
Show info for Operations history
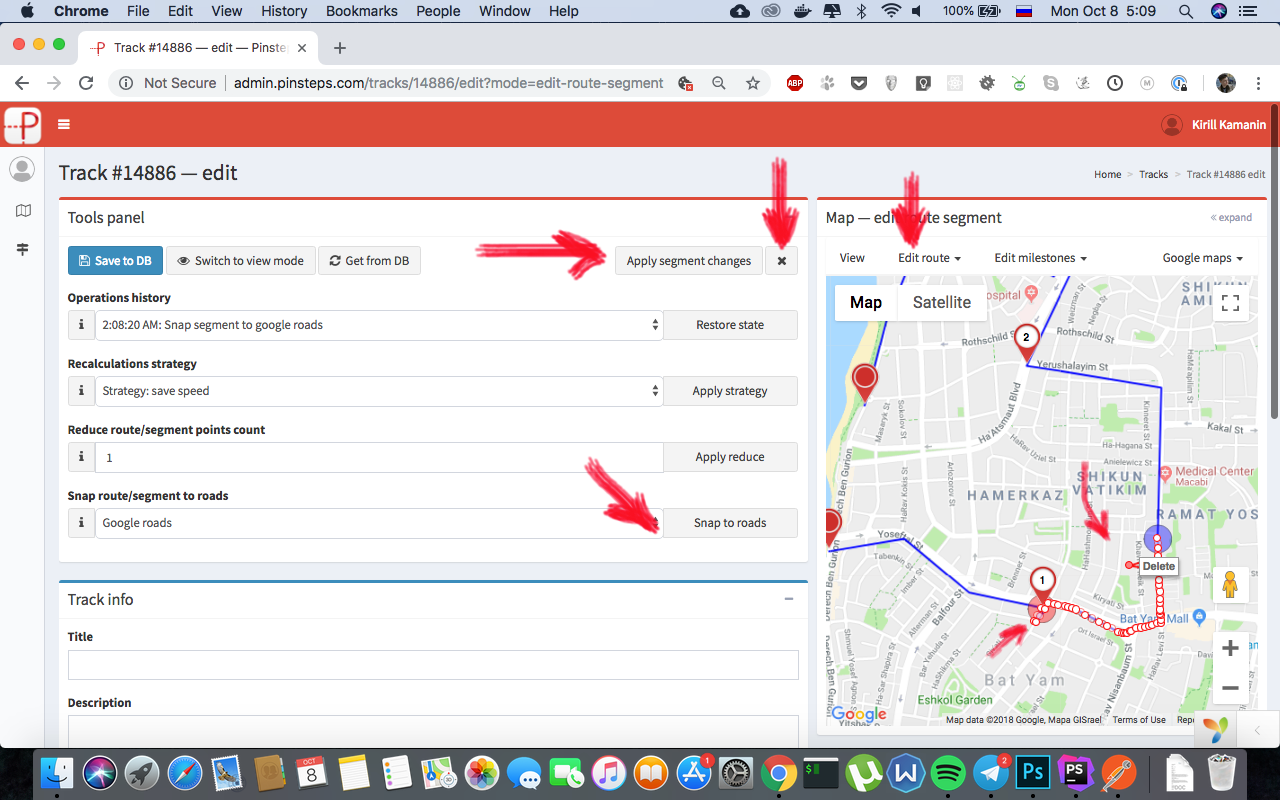coord(81,325)
